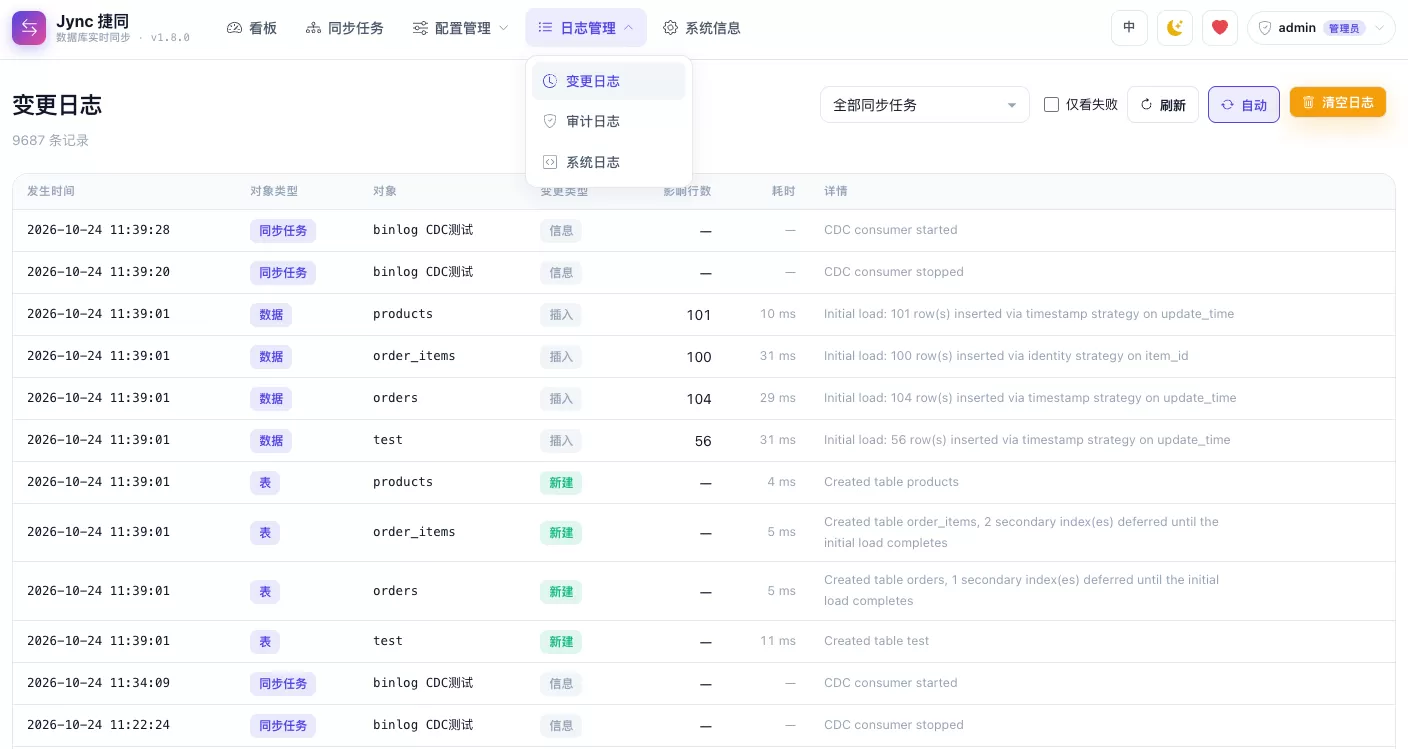This screenshot has height=749, width=1408.
Task: Click 'Created table products' detail text
Action: pyautogui.click(x=891, y=482)
